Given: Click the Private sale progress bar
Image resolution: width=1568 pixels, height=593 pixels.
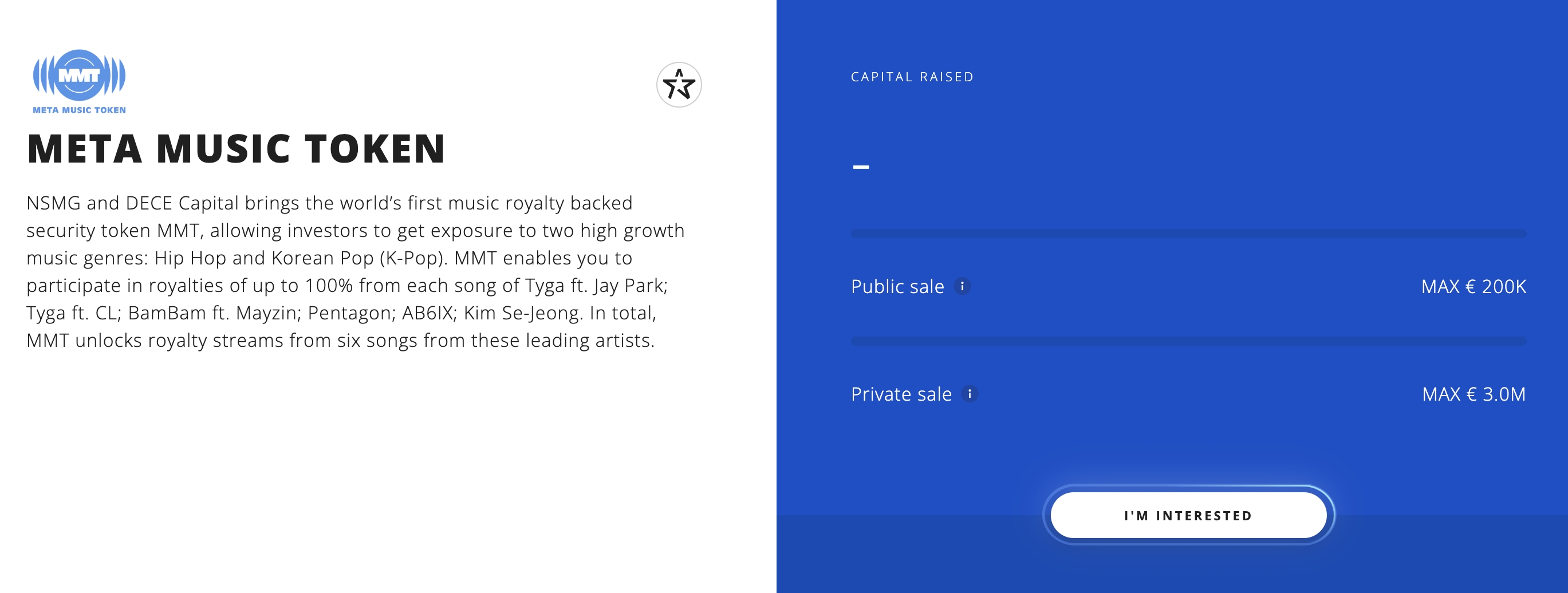Looking at the screenshot, I should click(1188, 341).
